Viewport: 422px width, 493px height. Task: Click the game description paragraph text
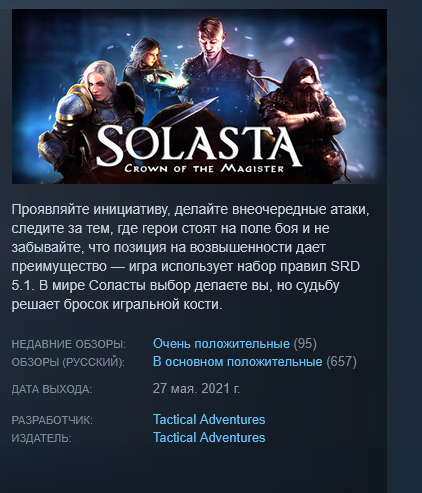191,257
